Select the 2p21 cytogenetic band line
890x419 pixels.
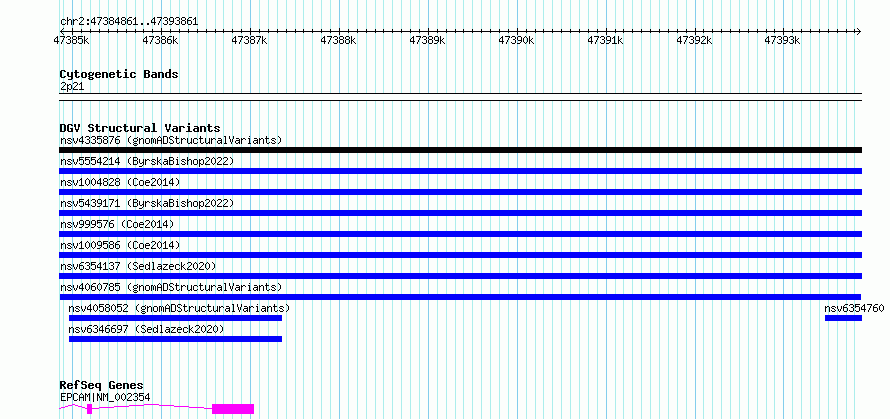(461, 97)
